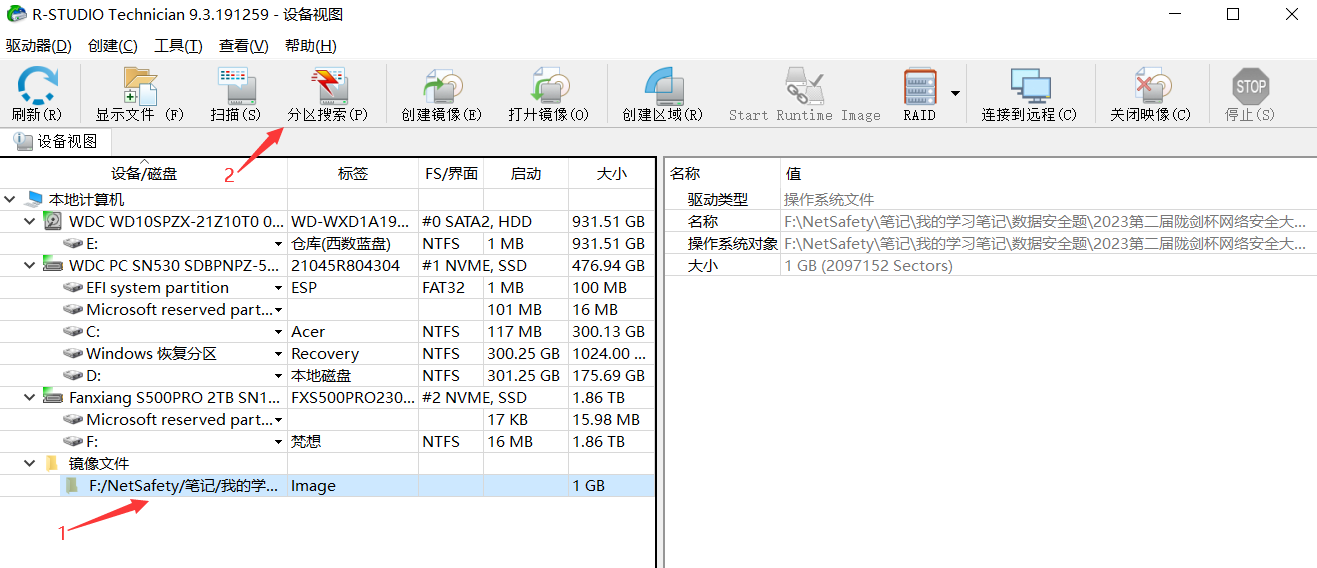Click the R-STUDIO app icon in title bar
1317x568 pixels.
[x=16, y=14]
